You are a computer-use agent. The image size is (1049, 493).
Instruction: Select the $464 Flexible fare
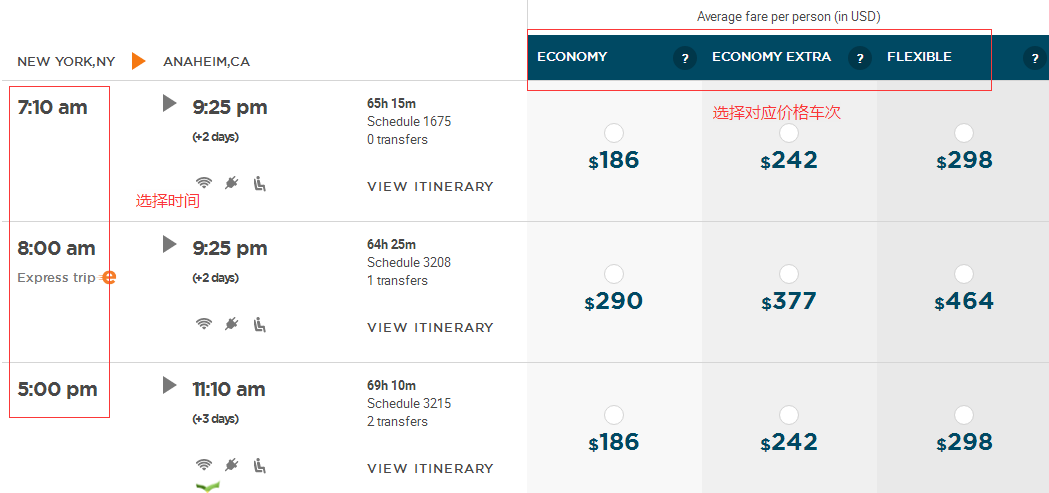pos(964,274)
